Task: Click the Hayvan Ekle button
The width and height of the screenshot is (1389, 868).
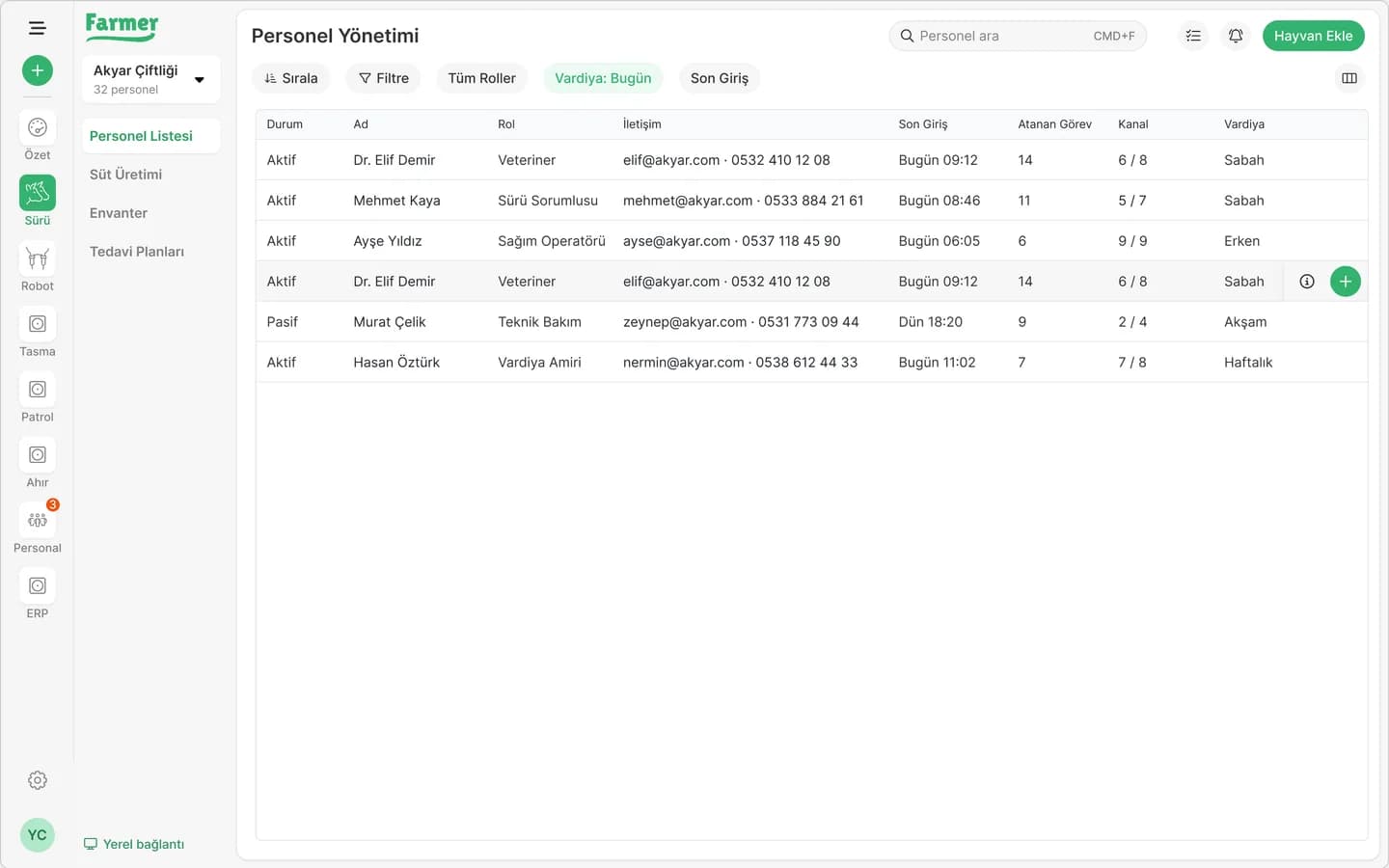Action: point(1313,36)
